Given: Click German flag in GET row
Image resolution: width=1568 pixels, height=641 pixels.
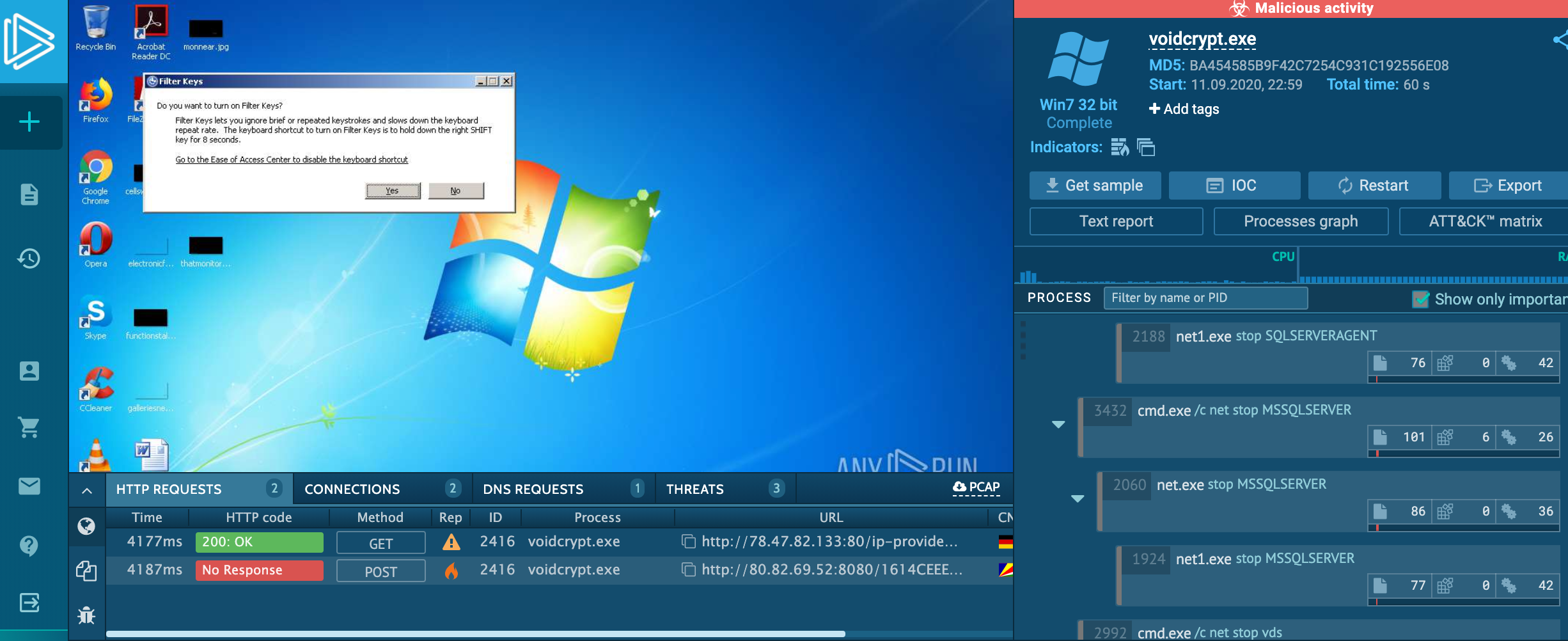Looking at the screenshot, I should (1006, 542).
